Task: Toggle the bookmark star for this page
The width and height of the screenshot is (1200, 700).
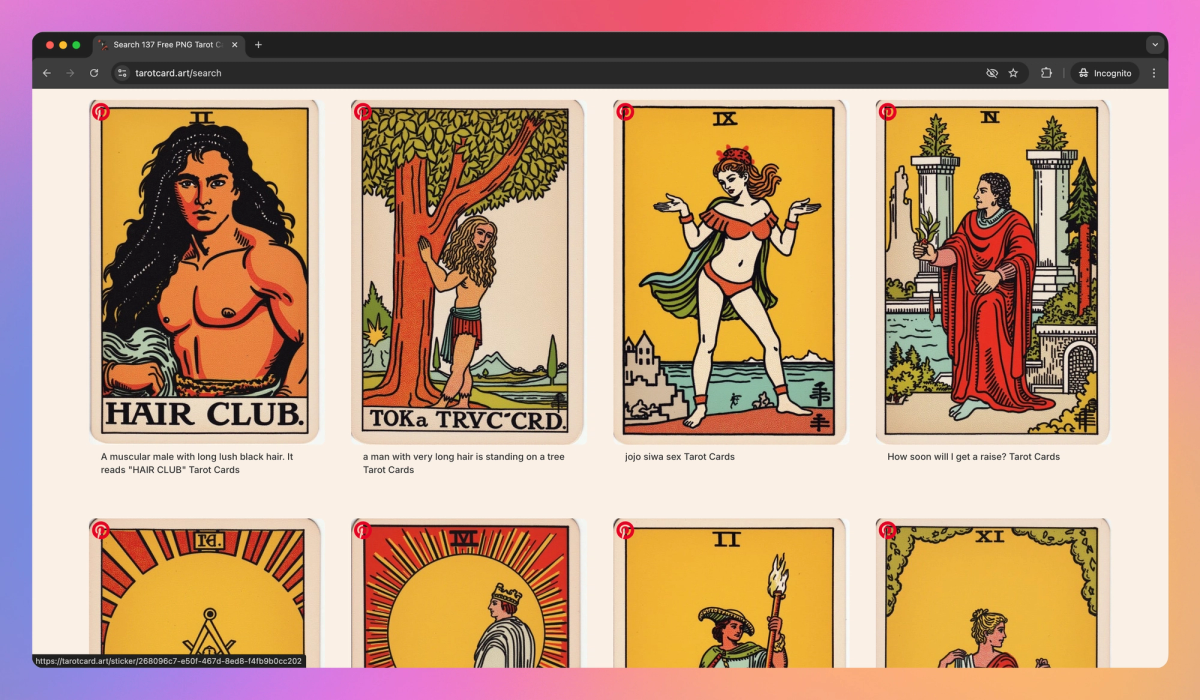Action: (1013, 72)
